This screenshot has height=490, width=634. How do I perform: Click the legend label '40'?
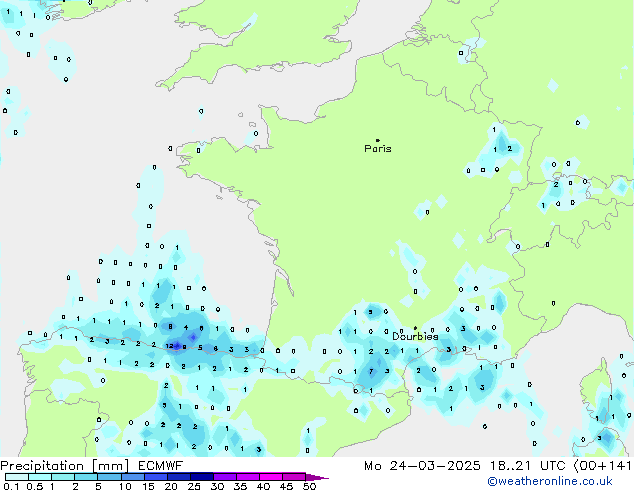(263, 486)
